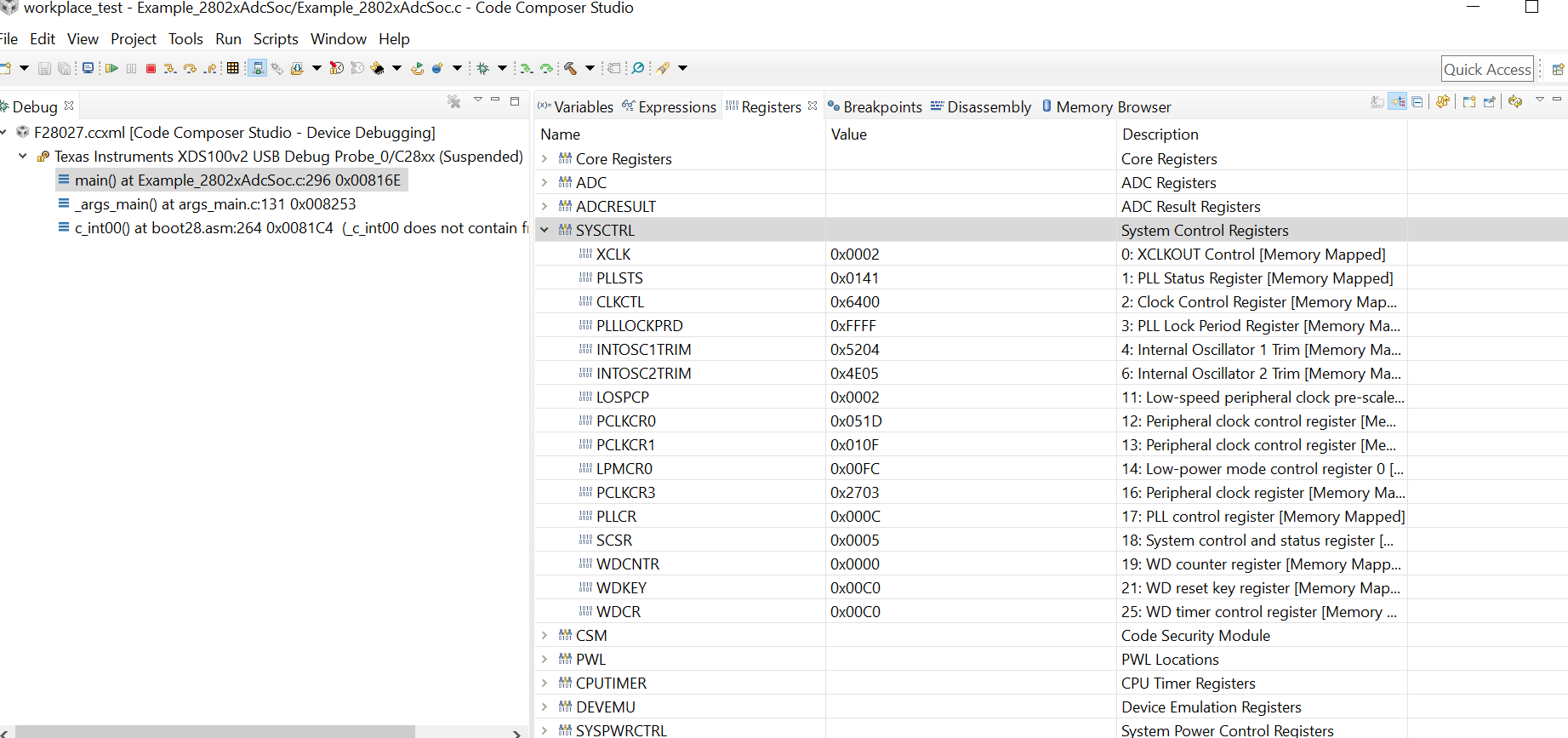This screenshot has height=738, width=1568.
Task: Click the green bug Debug icon
Action: (482, 68)
